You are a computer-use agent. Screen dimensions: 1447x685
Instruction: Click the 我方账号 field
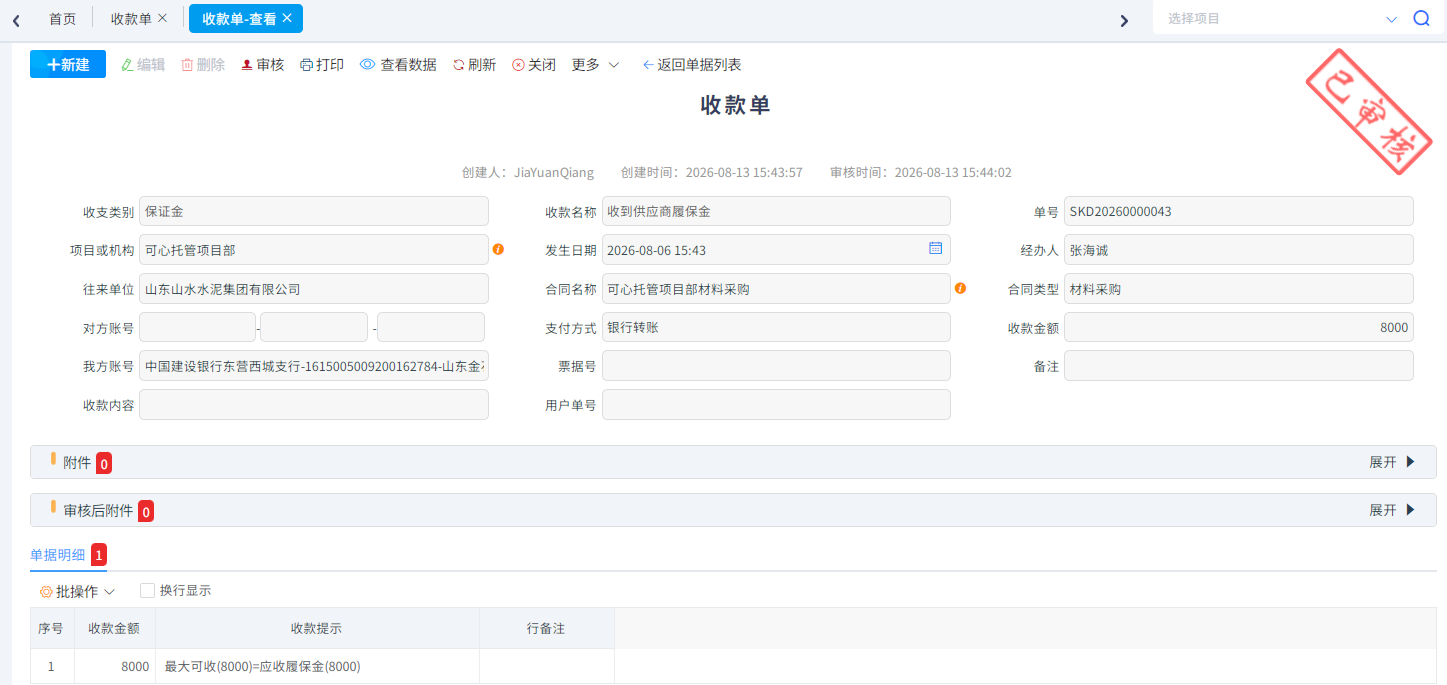pyautogui.click(x=314, y=366)
